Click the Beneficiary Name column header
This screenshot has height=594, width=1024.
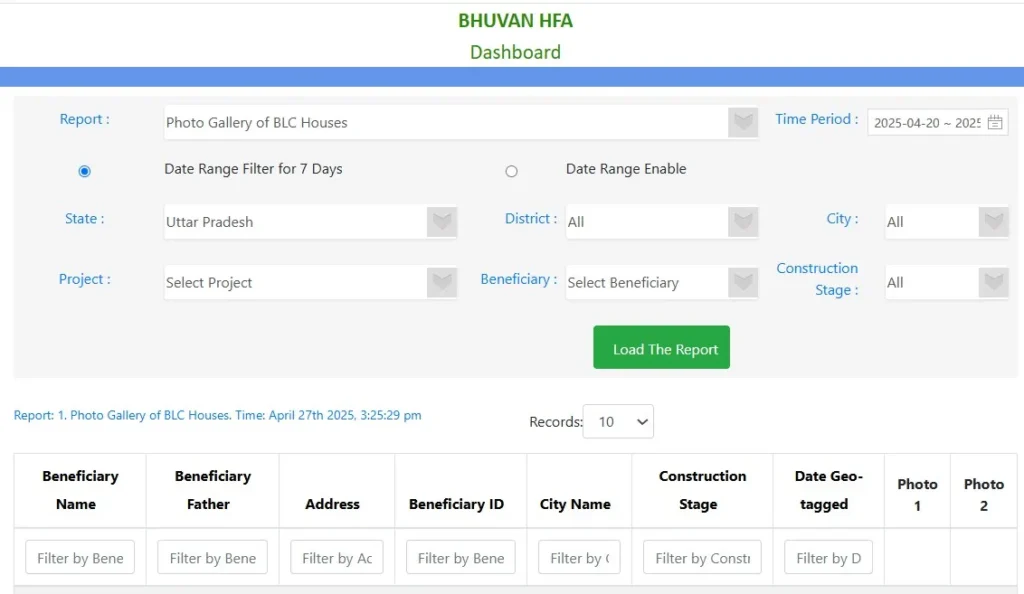80,490
